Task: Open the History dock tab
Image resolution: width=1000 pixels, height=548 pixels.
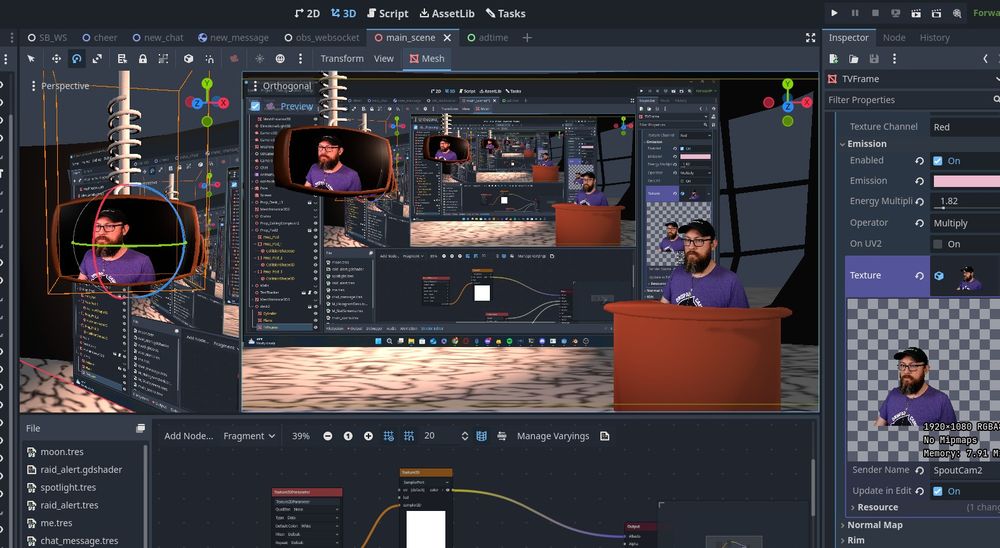Action: pyautogui.click(x=934, y=38)
